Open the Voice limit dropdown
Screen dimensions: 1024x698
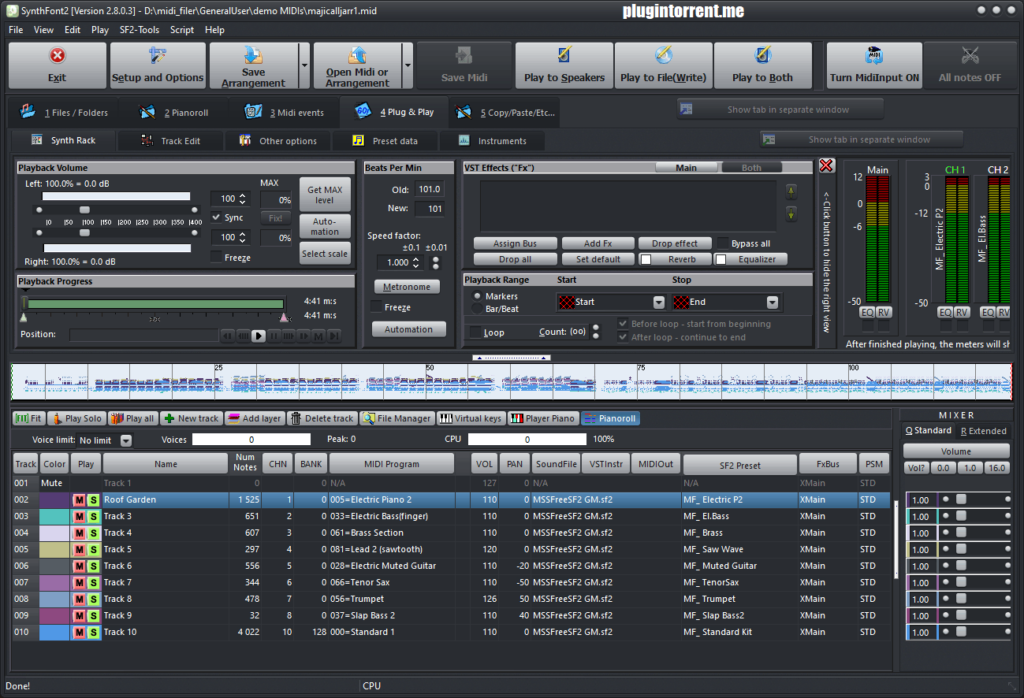click(126, 441)
